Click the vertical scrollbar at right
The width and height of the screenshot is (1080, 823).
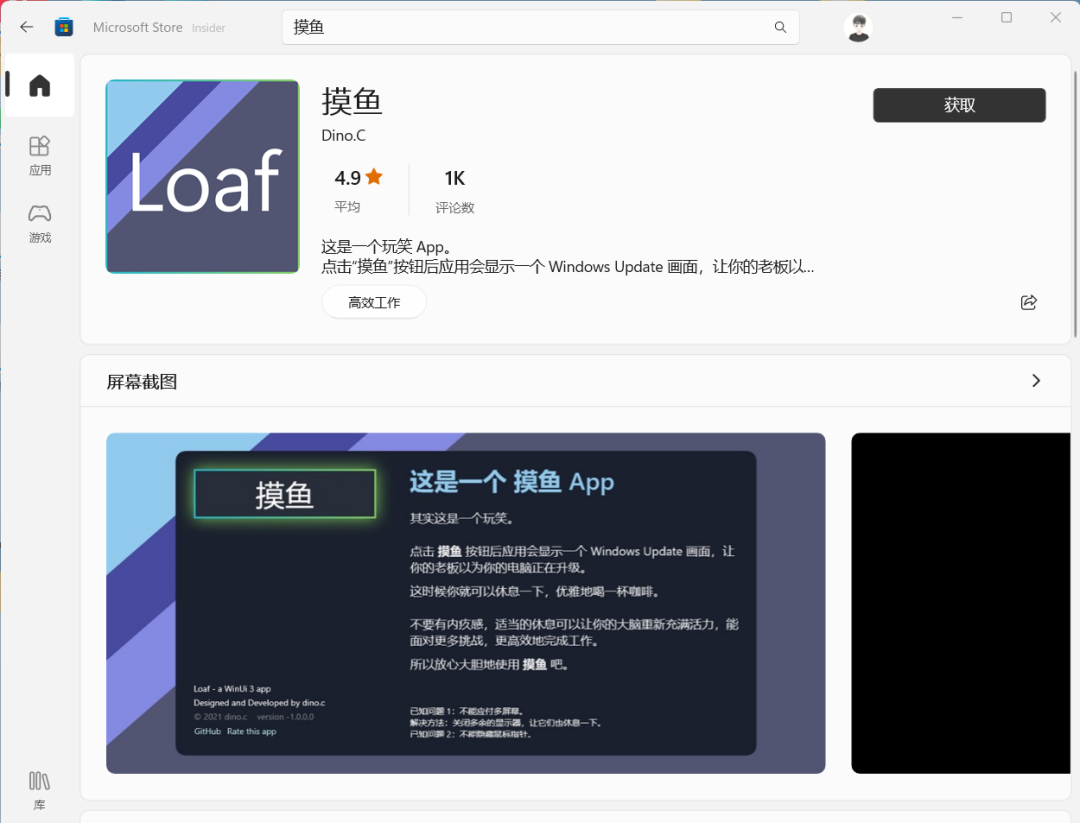pos(1075,203)
